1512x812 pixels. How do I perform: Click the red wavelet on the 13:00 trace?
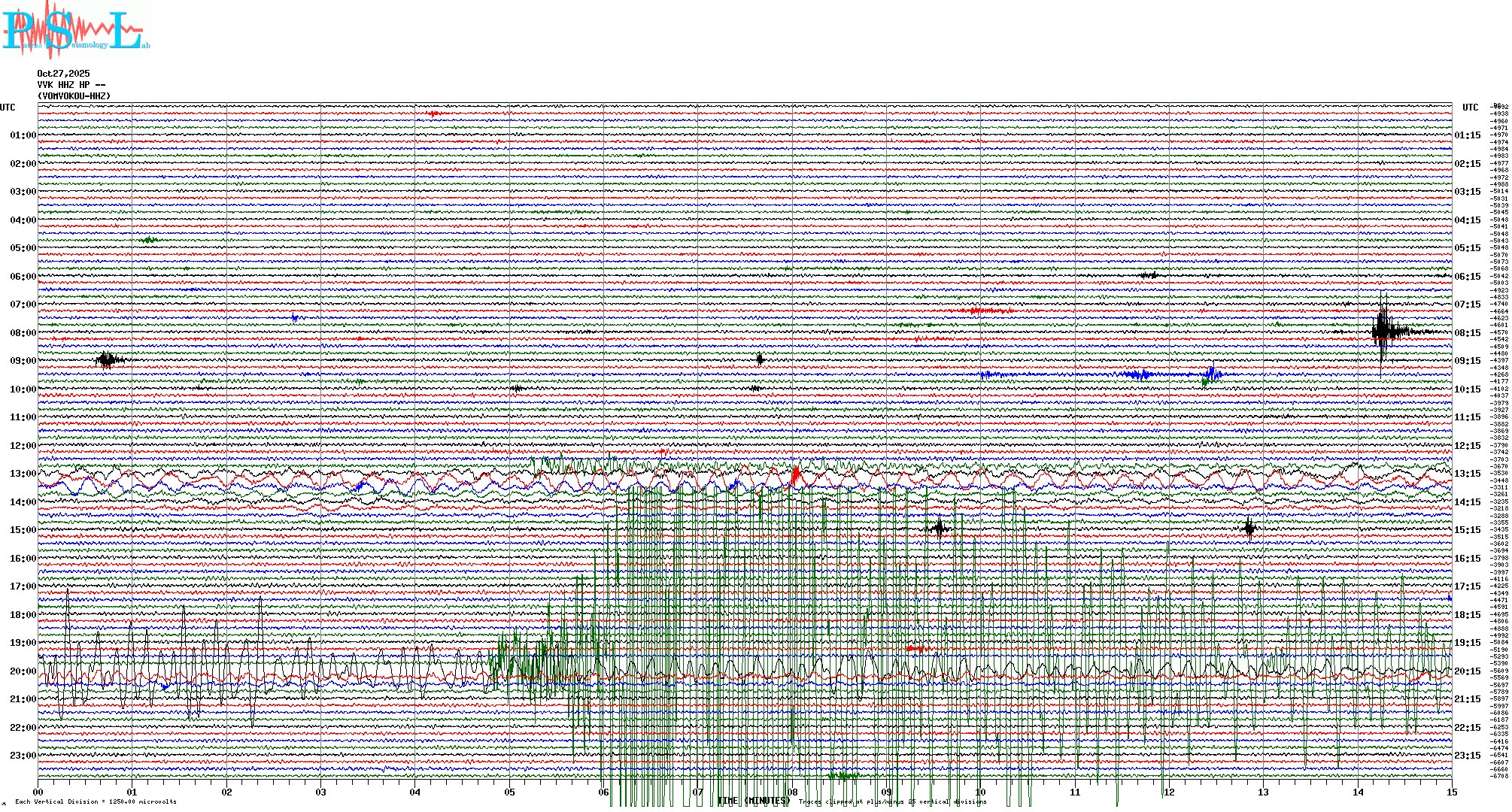click(x=796, y=476)
